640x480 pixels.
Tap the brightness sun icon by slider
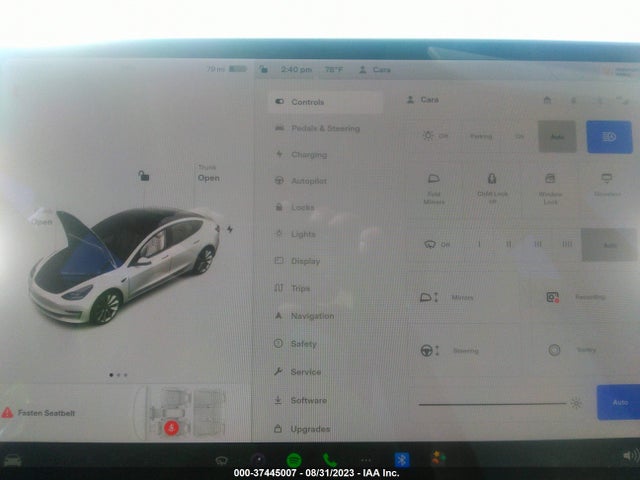(576, 403)
